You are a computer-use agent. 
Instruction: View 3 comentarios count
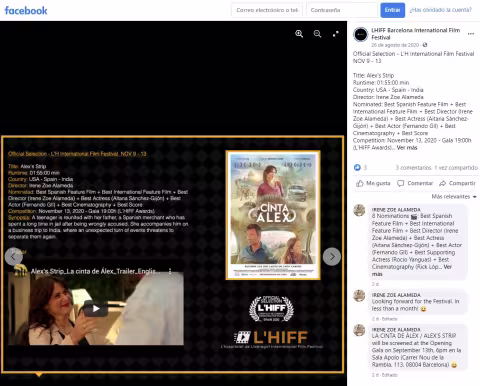(413, 168)
